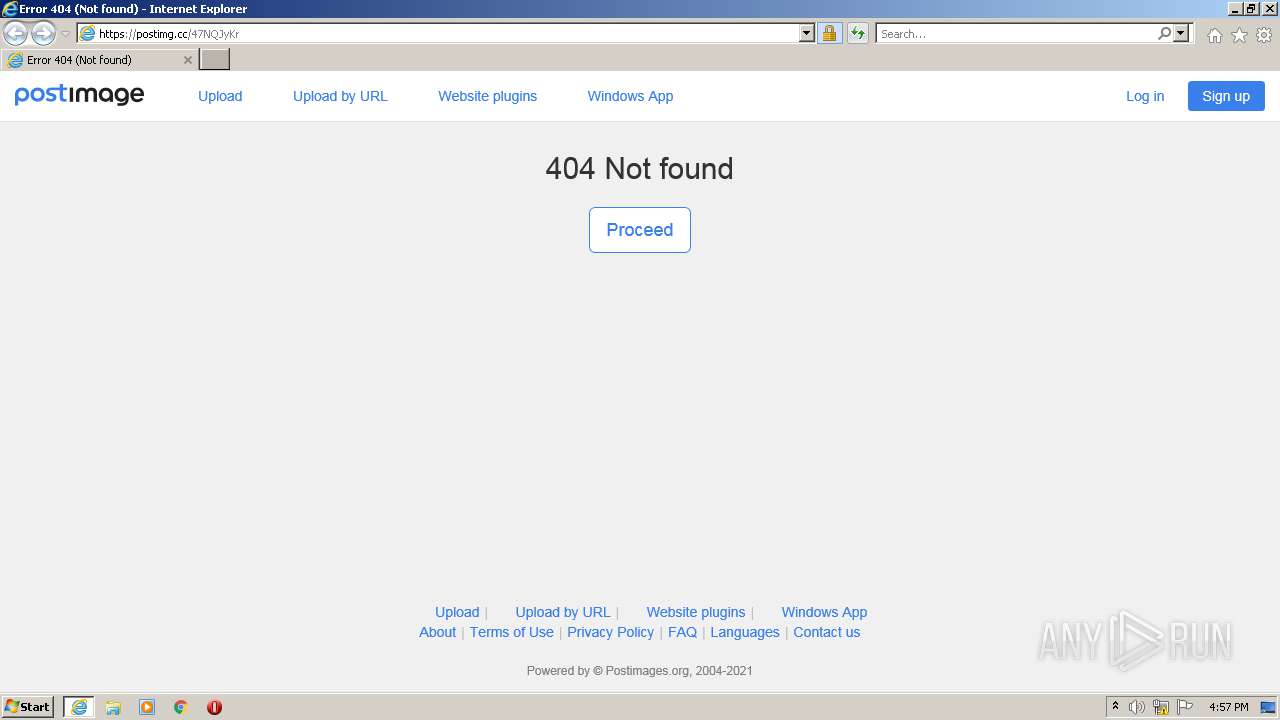The width and height of the screenshot is (1280, 720).
Task: Open Upload in top navigation
Action: (220, 96)
